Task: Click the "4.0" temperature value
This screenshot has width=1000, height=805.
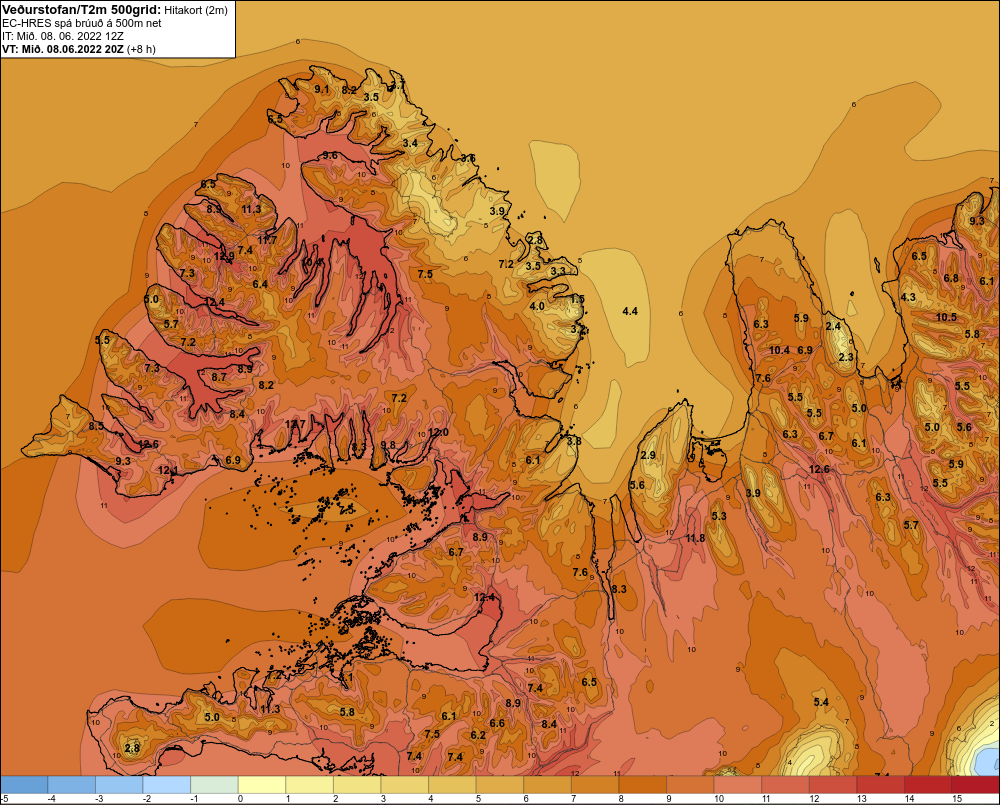Action: pos(538,306)
